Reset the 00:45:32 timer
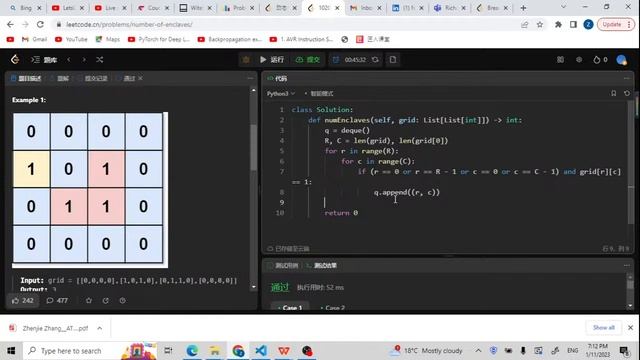The image size is (640, 360). [375, 60]
